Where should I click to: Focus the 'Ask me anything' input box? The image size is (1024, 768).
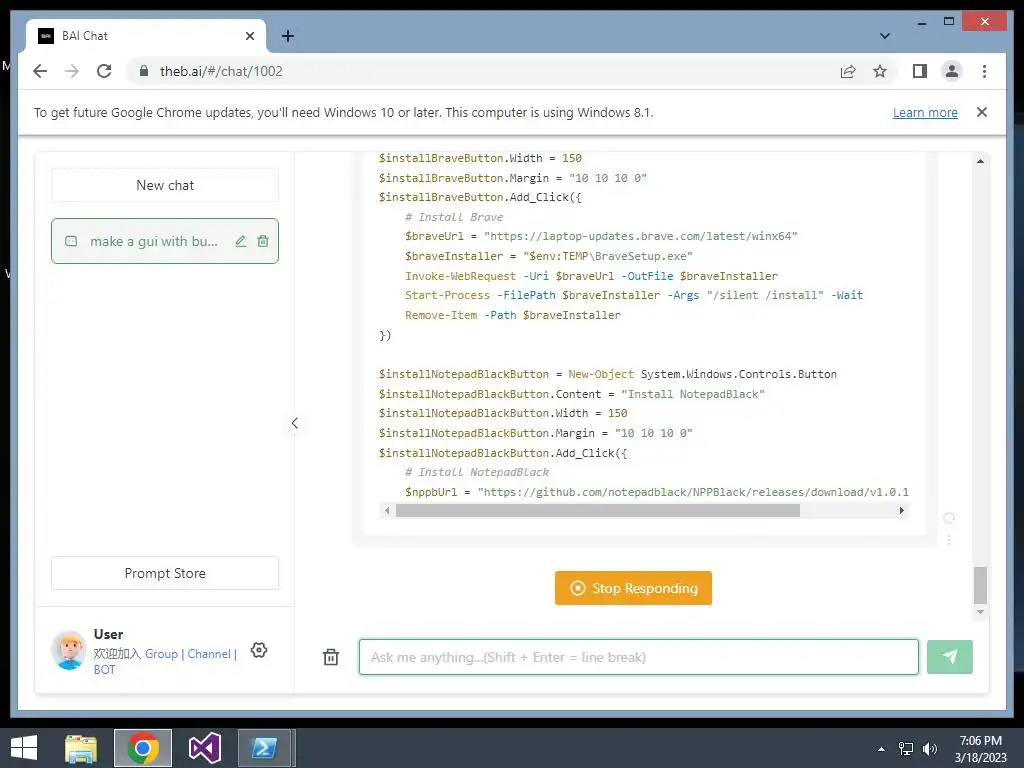[639, 657]
